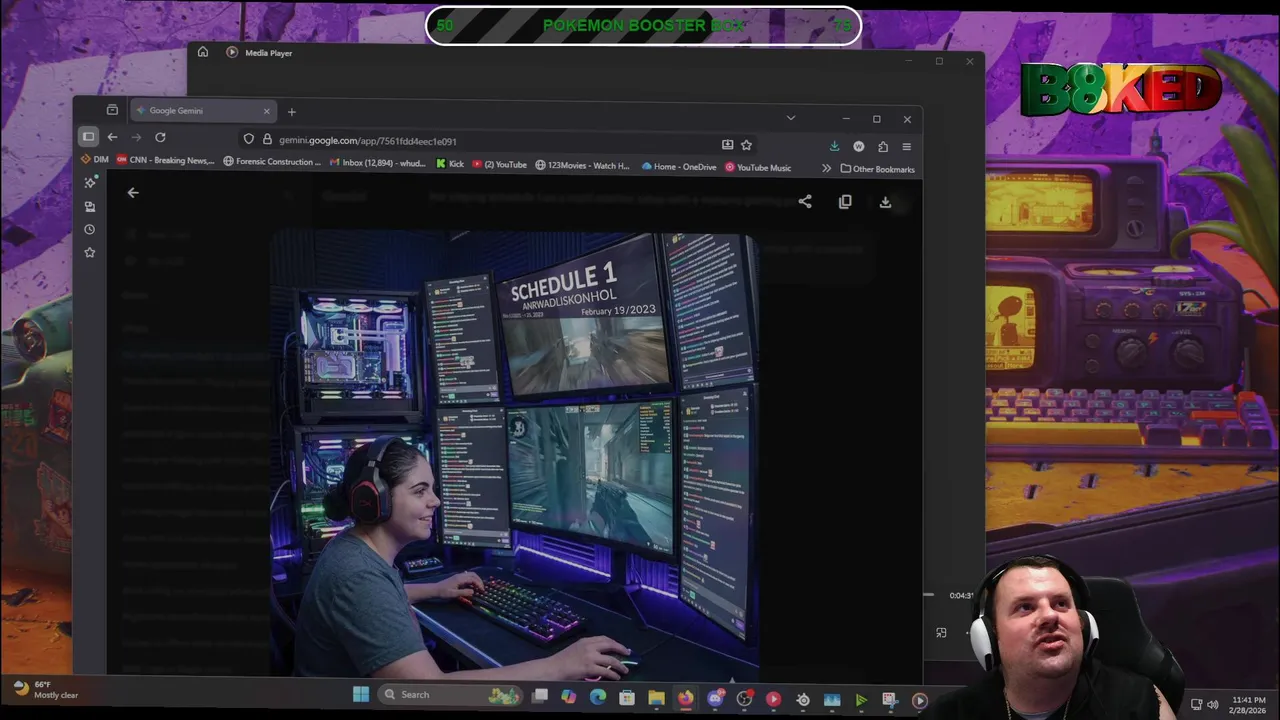This screenshot has height=720, width=1280.
Task: Open the (2) YouTube bookmark
Action: [x=499, y=165]
